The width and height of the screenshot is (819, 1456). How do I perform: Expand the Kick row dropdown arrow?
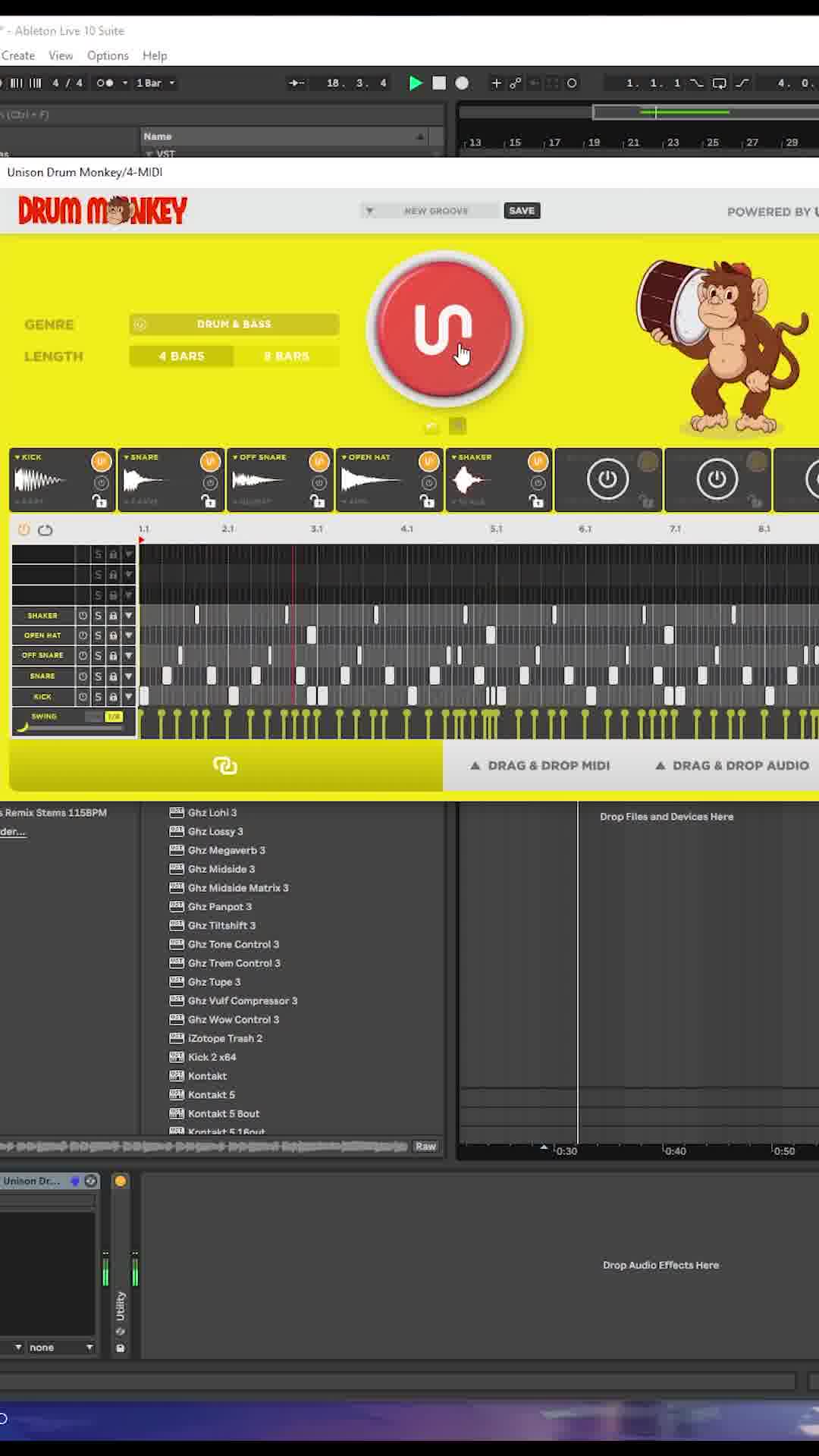click(129, 697)
